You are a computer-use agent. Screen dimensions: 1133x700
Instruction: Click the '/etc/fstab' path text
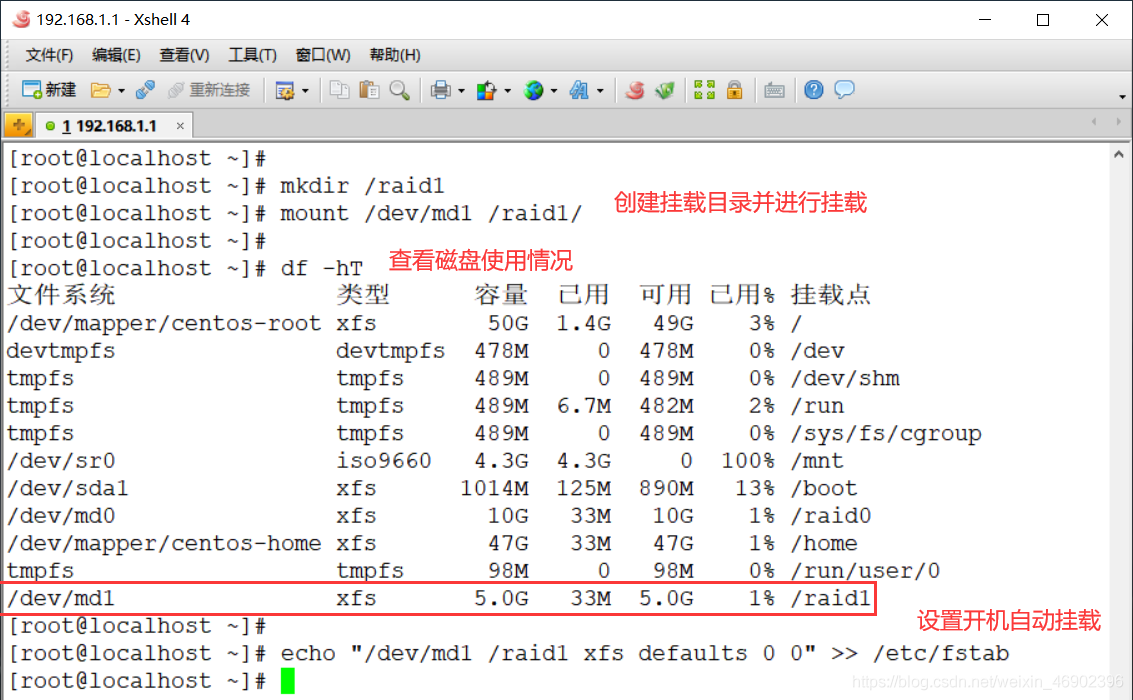tap(941, 653)
